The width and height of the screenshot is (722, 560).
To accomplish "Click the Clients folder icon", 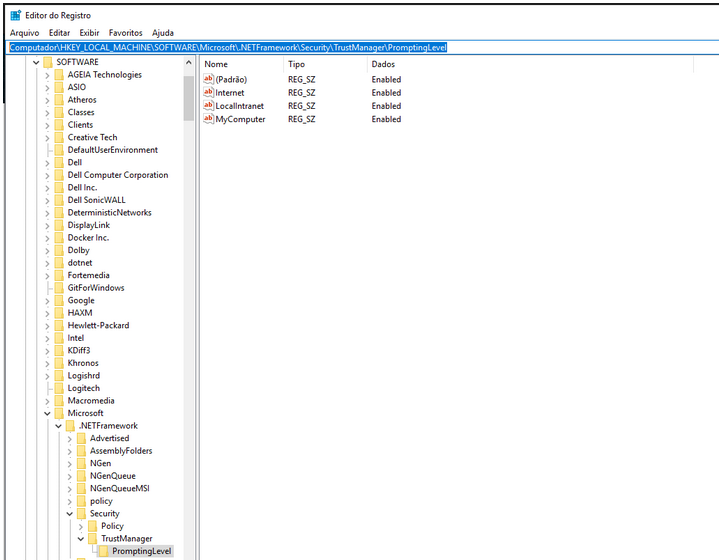I will [59, 125].
